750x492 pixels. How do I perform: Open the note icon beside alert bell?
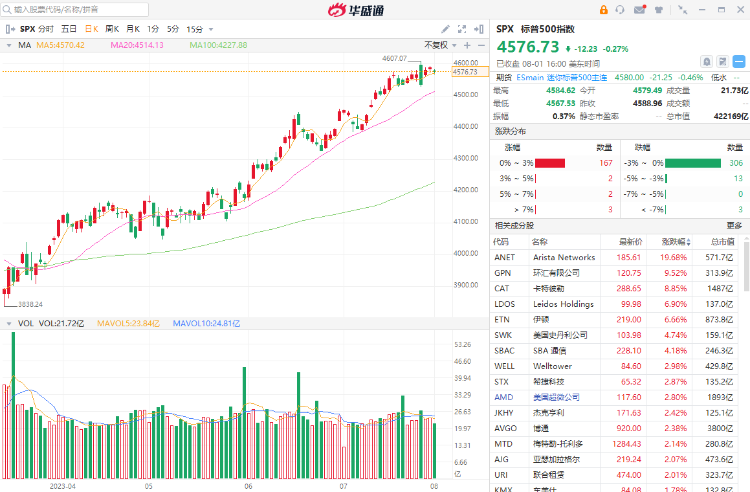[x=721, y=61]
